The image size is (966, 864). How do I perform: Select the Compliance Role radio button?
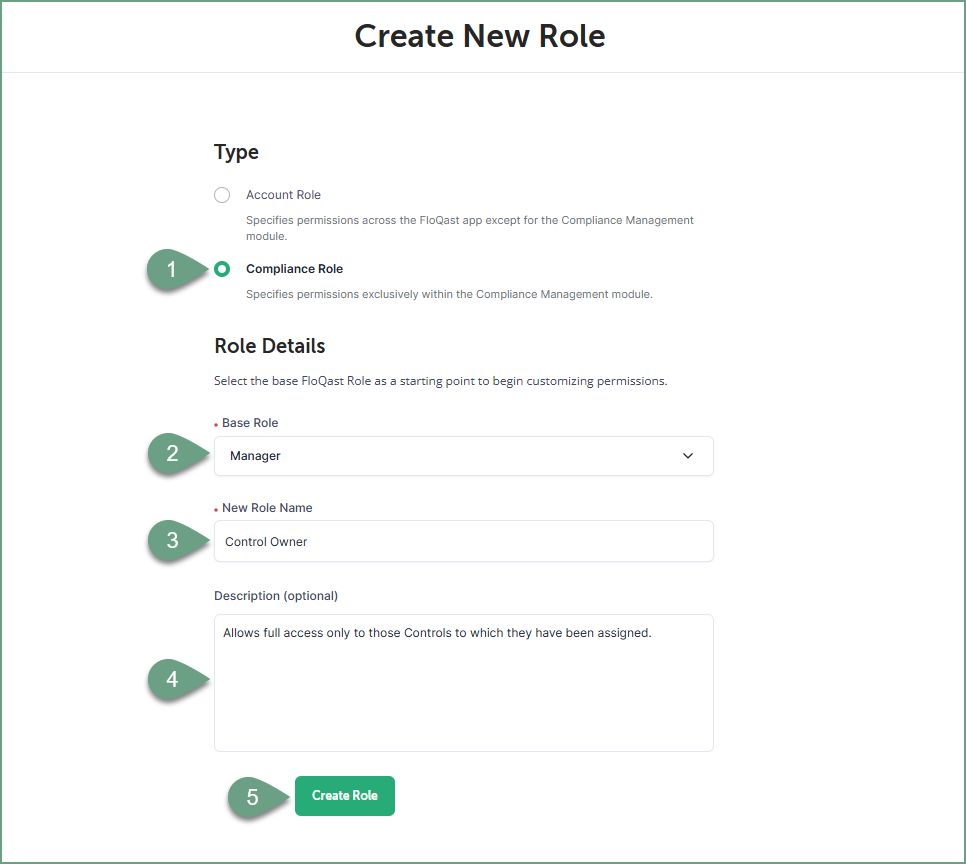coord(222,269)
